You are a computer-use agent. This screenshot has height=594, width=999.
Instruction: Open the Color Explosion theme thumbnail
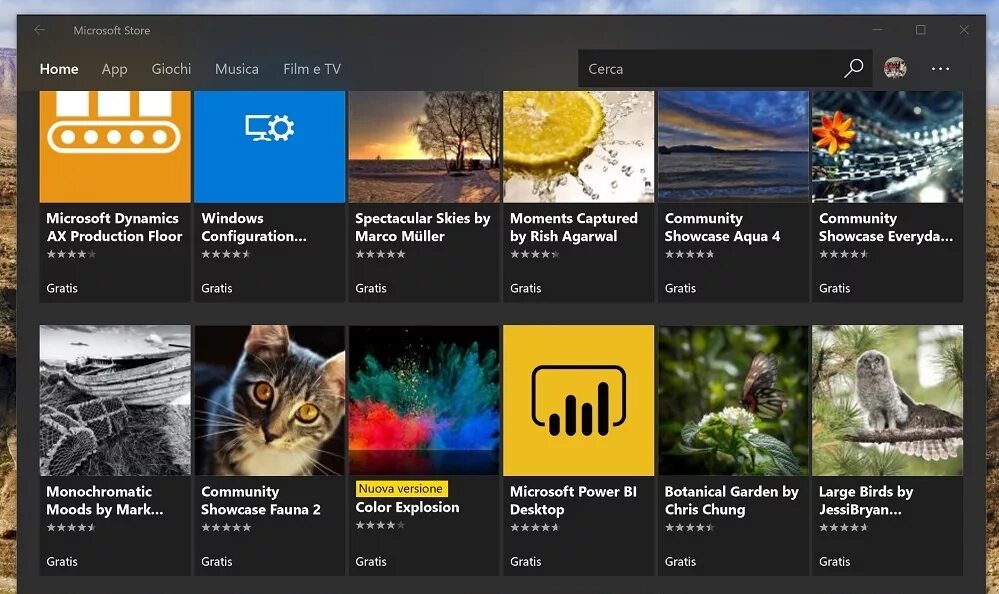point(423,400)
